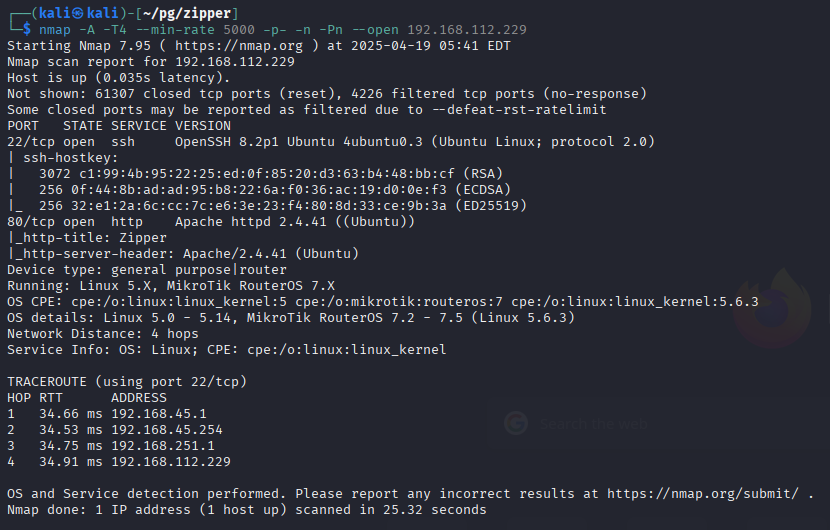
Task: Click the http-title Zipper text
Action: [x=87, y=238]
